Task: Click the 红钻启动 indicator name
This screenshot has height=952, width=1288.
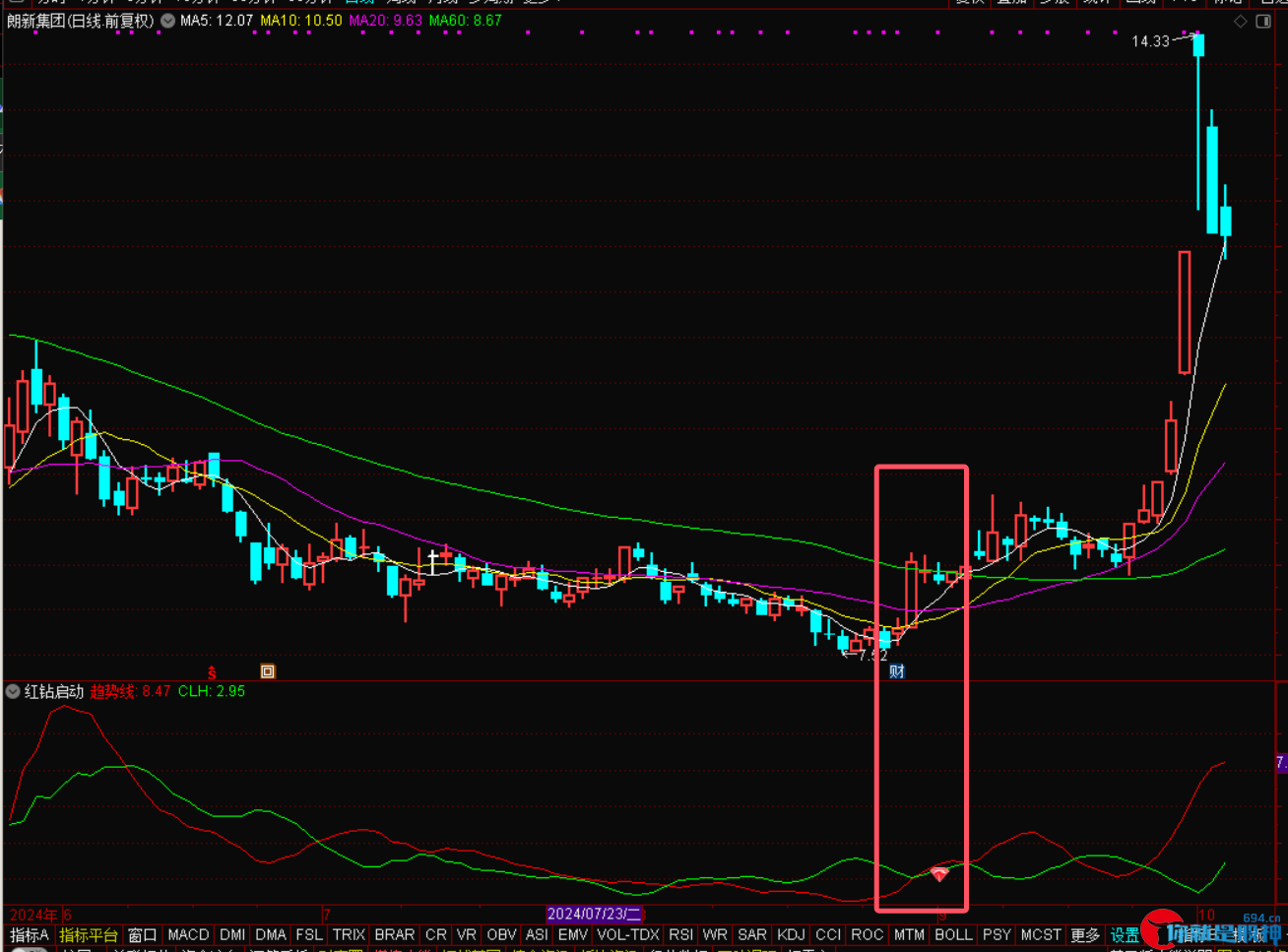Action: [54, 691]
